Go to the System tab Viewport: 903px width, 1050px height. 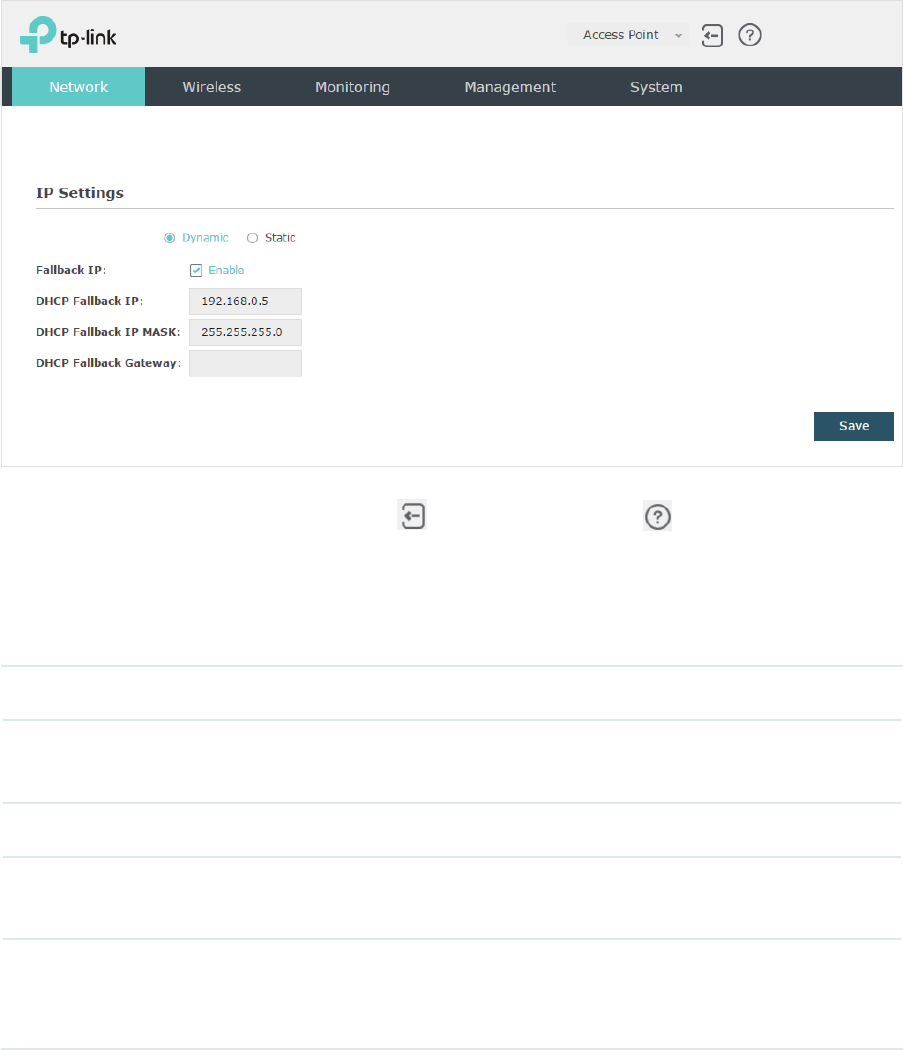pos(656,86)
